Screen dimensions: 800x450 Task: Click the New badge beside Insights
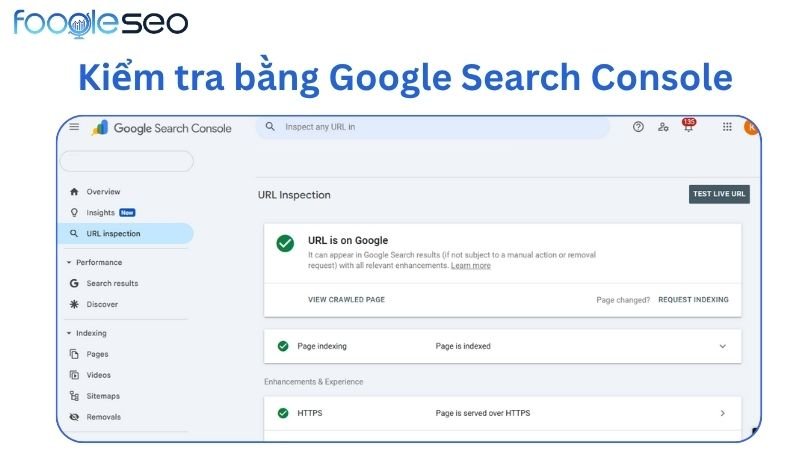[127, 213]
